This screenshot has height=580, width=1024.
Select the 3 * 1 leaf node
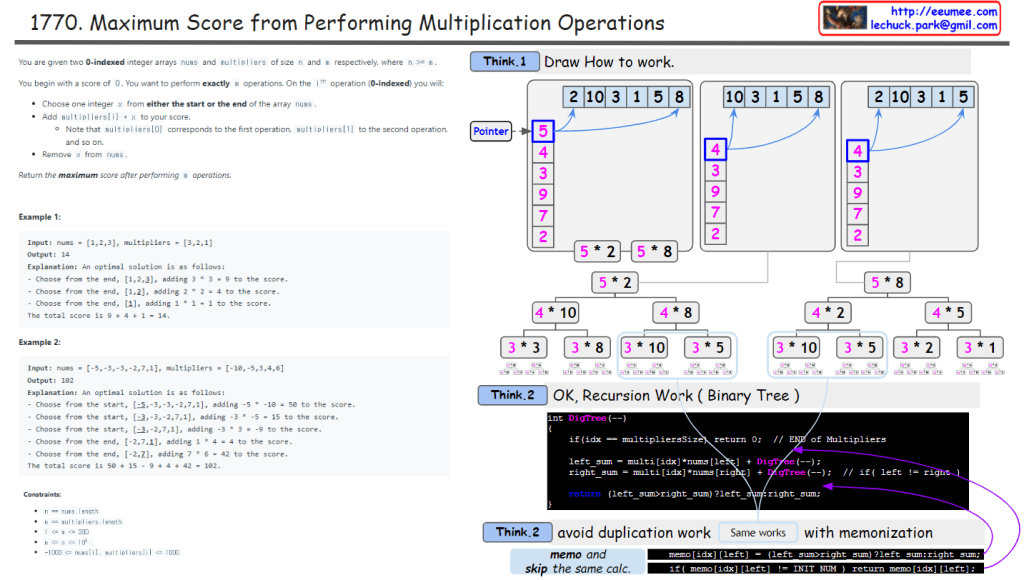[x=980, y=348]
